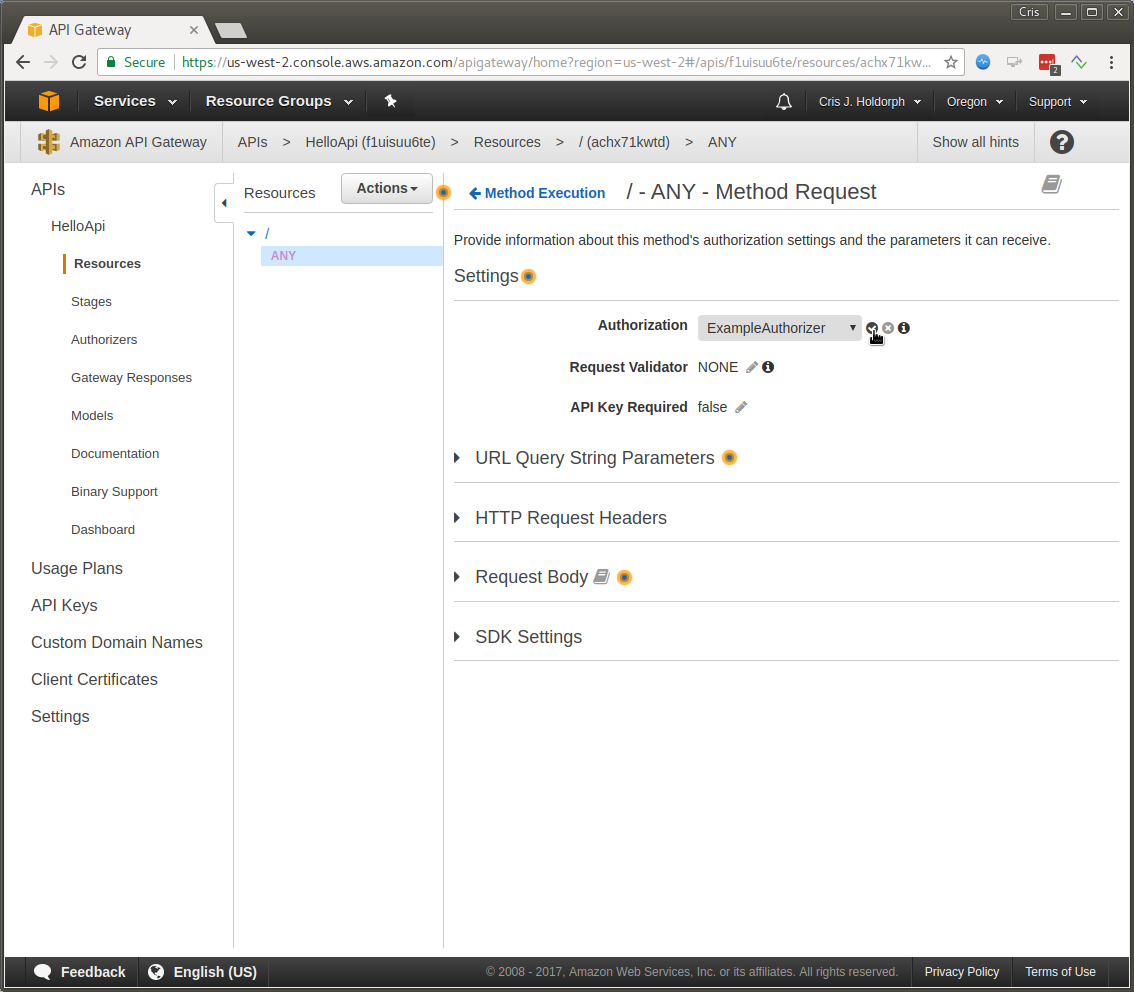Click HelloApi (f1uisuu6te) breadcrumb

tap(370, 142)
